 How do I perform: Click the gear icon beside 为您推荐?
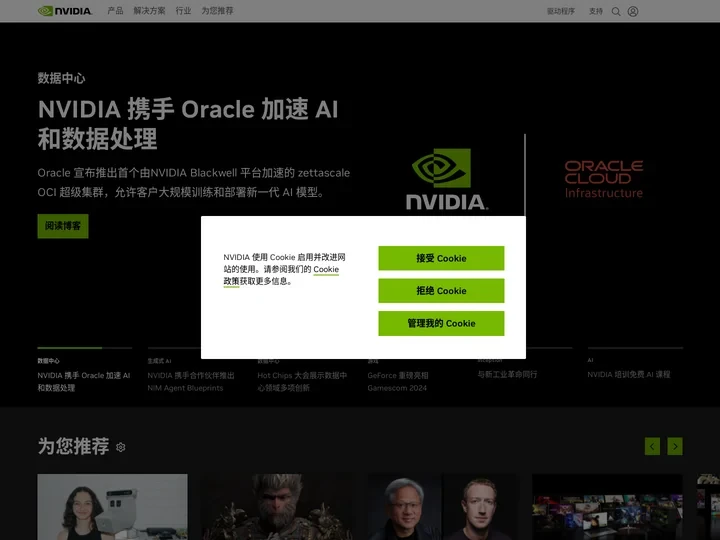click(x=121, y=447)
